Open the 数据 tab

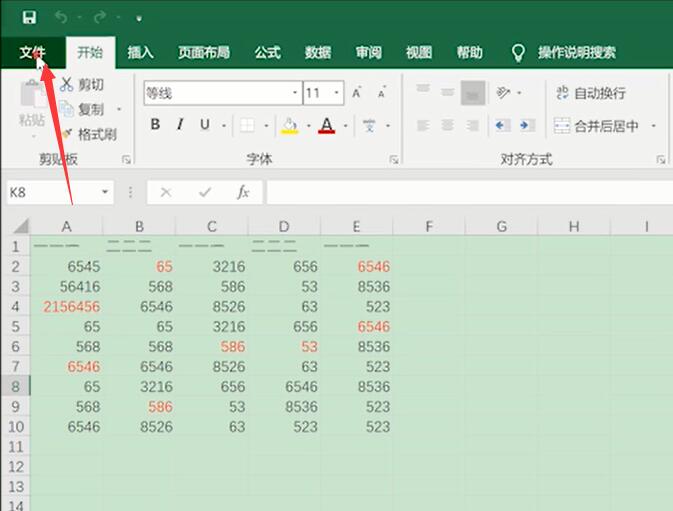pyautogui.click(x=318, y=53)
